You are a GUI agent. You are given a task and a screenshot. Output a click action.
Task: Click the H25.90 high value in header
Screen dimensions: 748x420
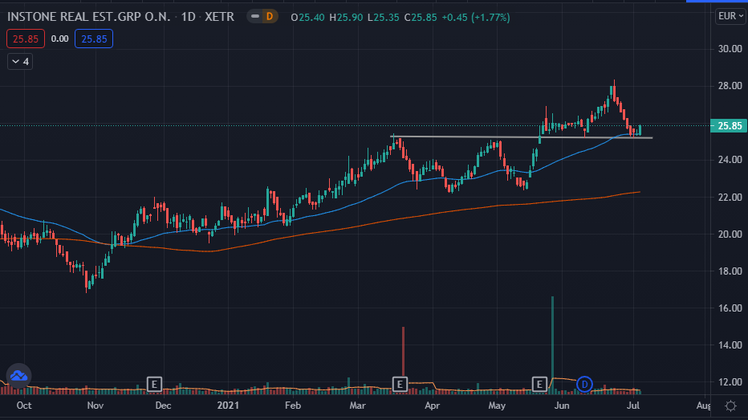click(x=346, y=18)
